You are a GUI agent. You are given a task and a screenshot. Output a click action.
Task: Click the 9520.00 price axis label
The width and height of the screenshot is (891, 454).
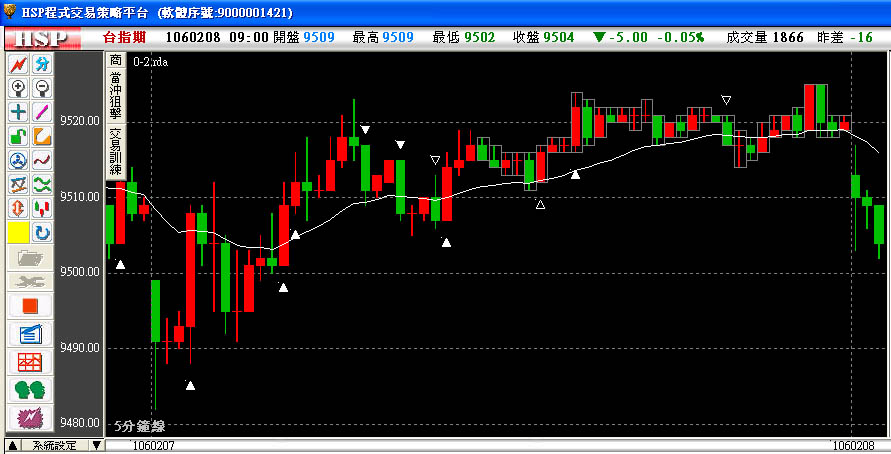coord(78,121)
